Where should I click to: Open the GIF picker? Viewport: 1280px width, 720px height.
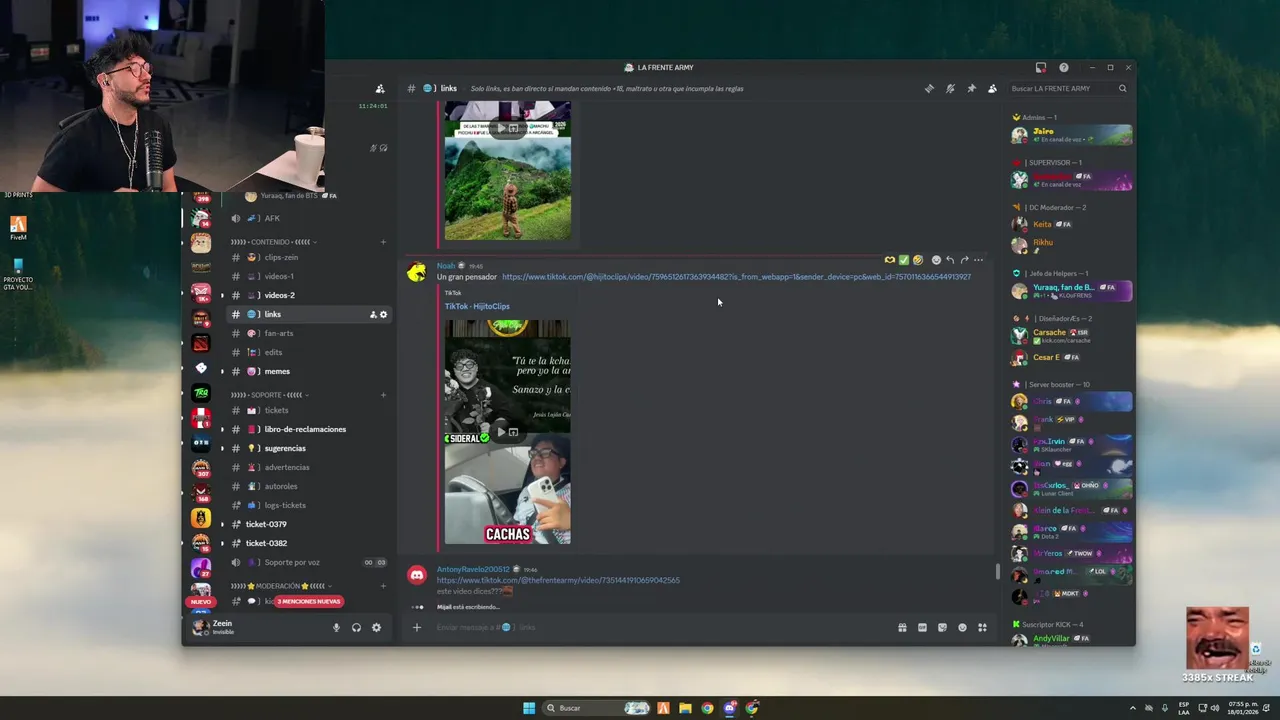coord(922,628)
